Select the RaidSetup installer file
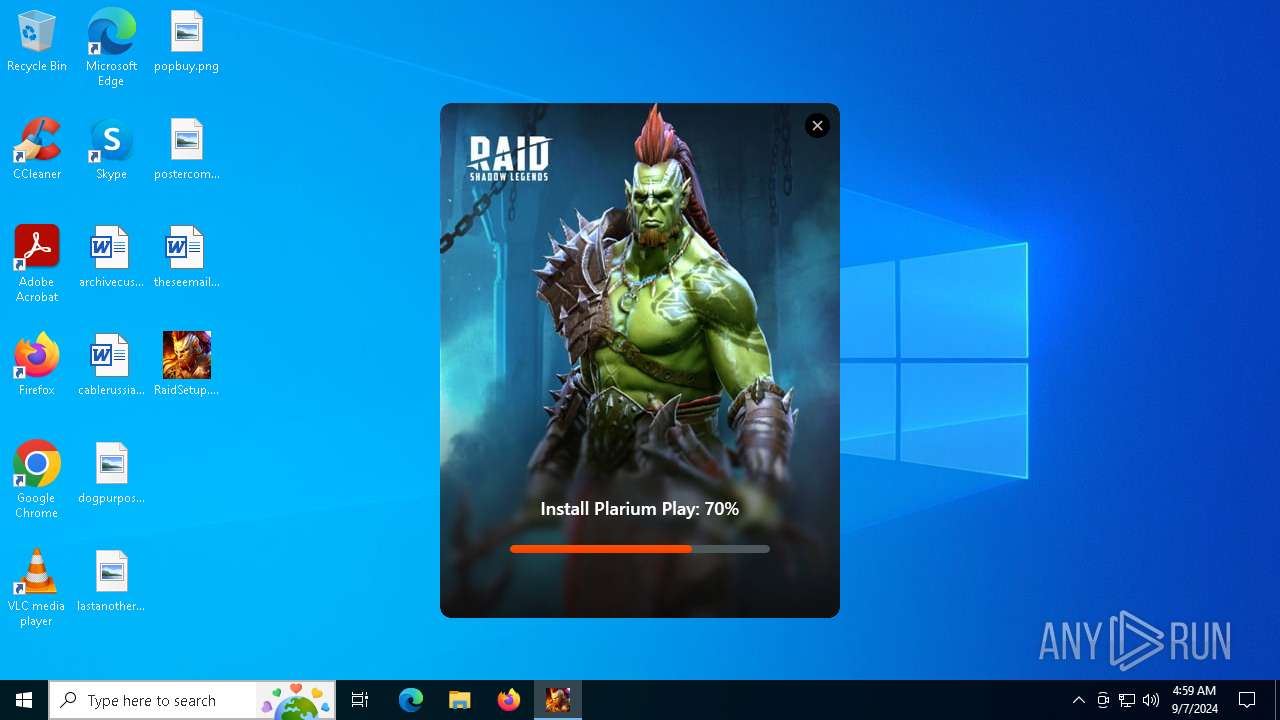The height and width of the screenshot is (720, 1280). coord(186,366)
